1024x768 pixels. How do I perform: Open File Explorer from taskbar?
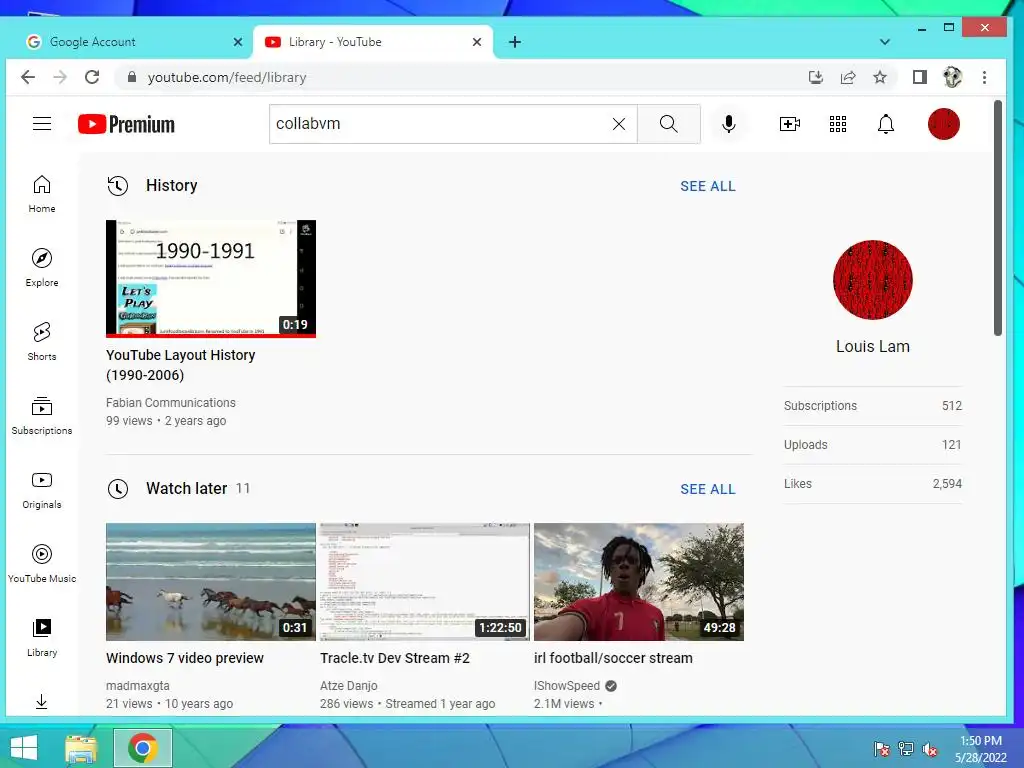pyautogui.click(x=81, y=748)
